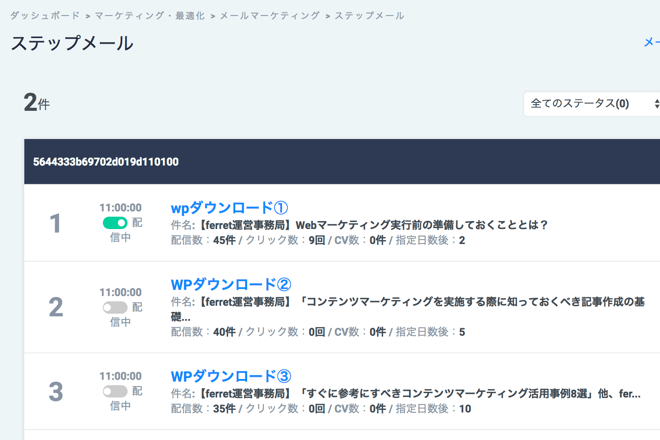Image resolution: width=660 pixels, height=440 pixels.
Task: Open the WPダウンロード③ step mail
Action: coord(231,377)
